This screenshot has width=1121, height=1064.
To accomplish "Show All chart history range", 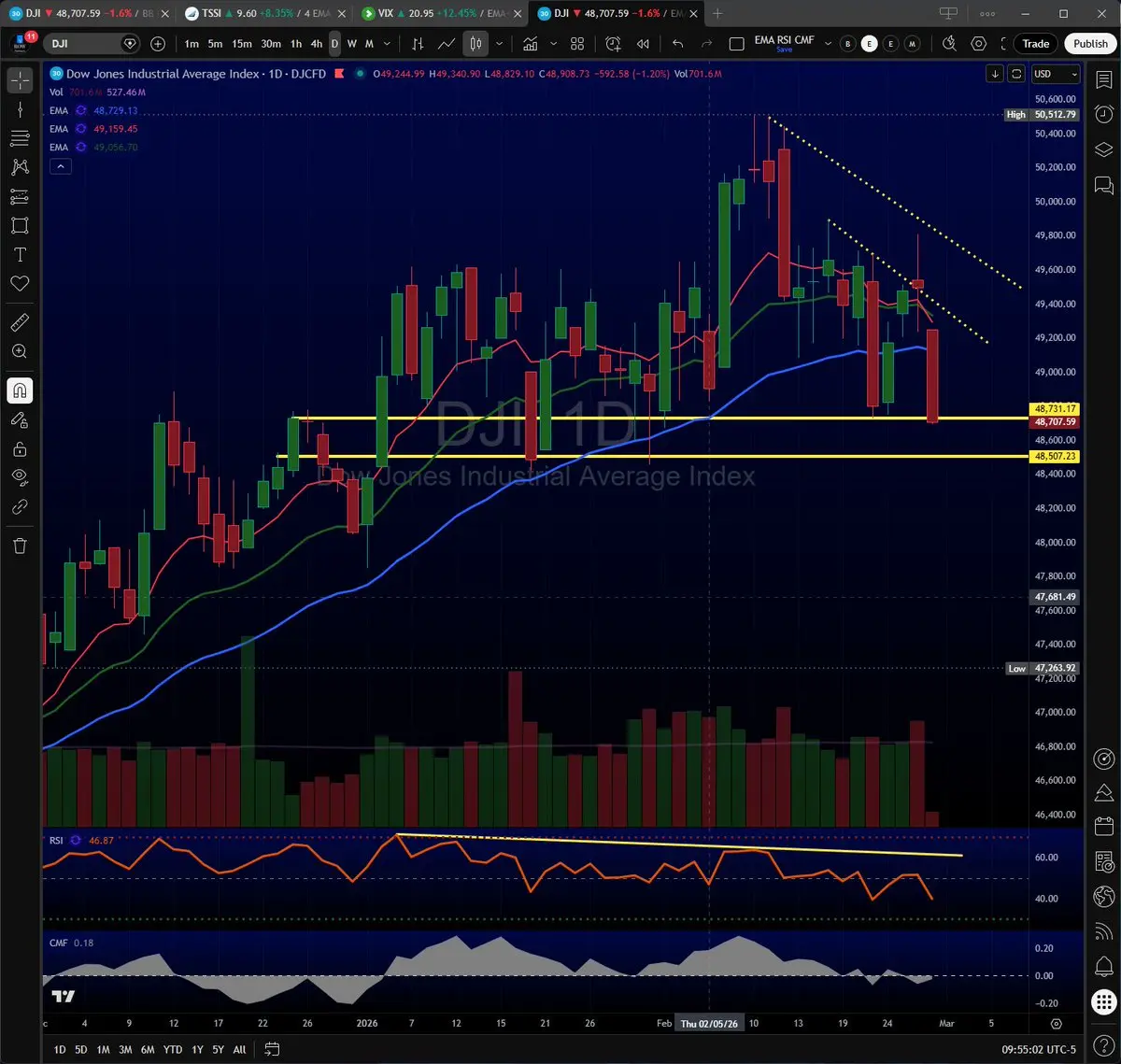I will click(x=239, y=1049).
